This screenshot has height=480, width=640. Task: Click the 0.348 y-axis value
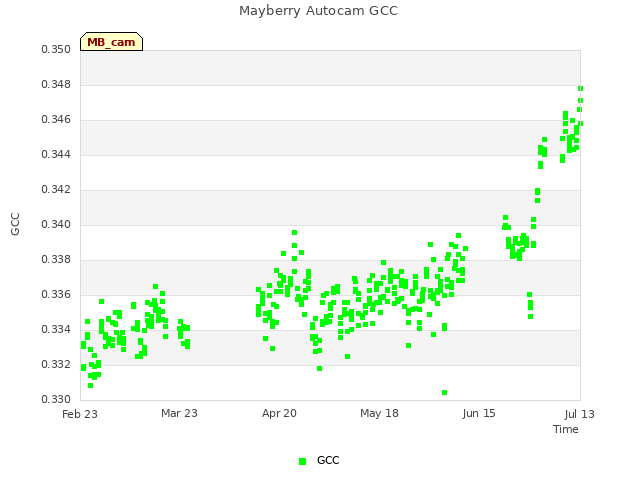tap(56, 84)
